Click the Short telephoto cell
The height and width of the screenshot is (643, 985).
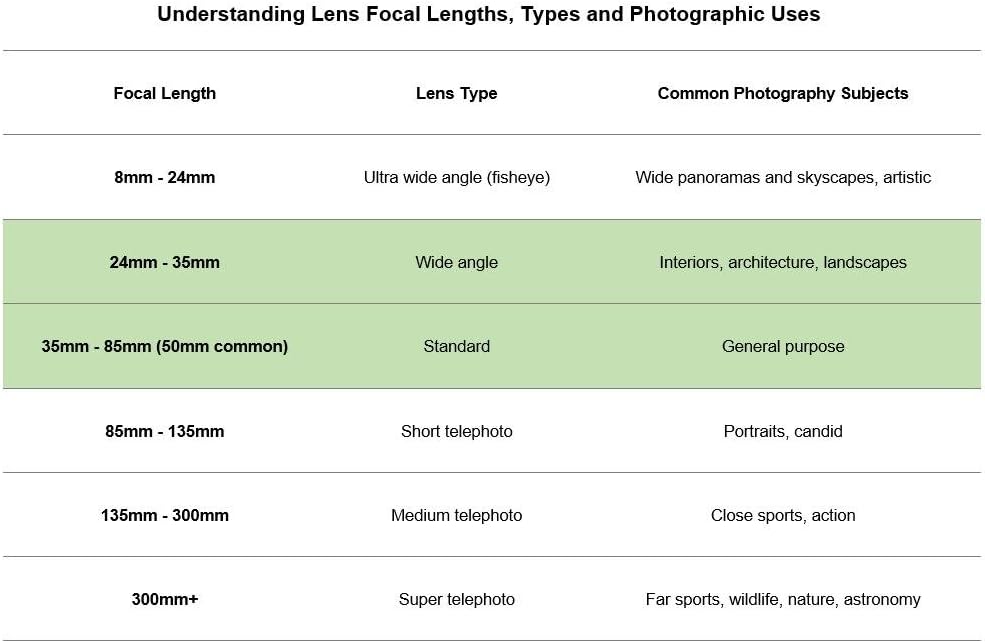pos(456,432)
